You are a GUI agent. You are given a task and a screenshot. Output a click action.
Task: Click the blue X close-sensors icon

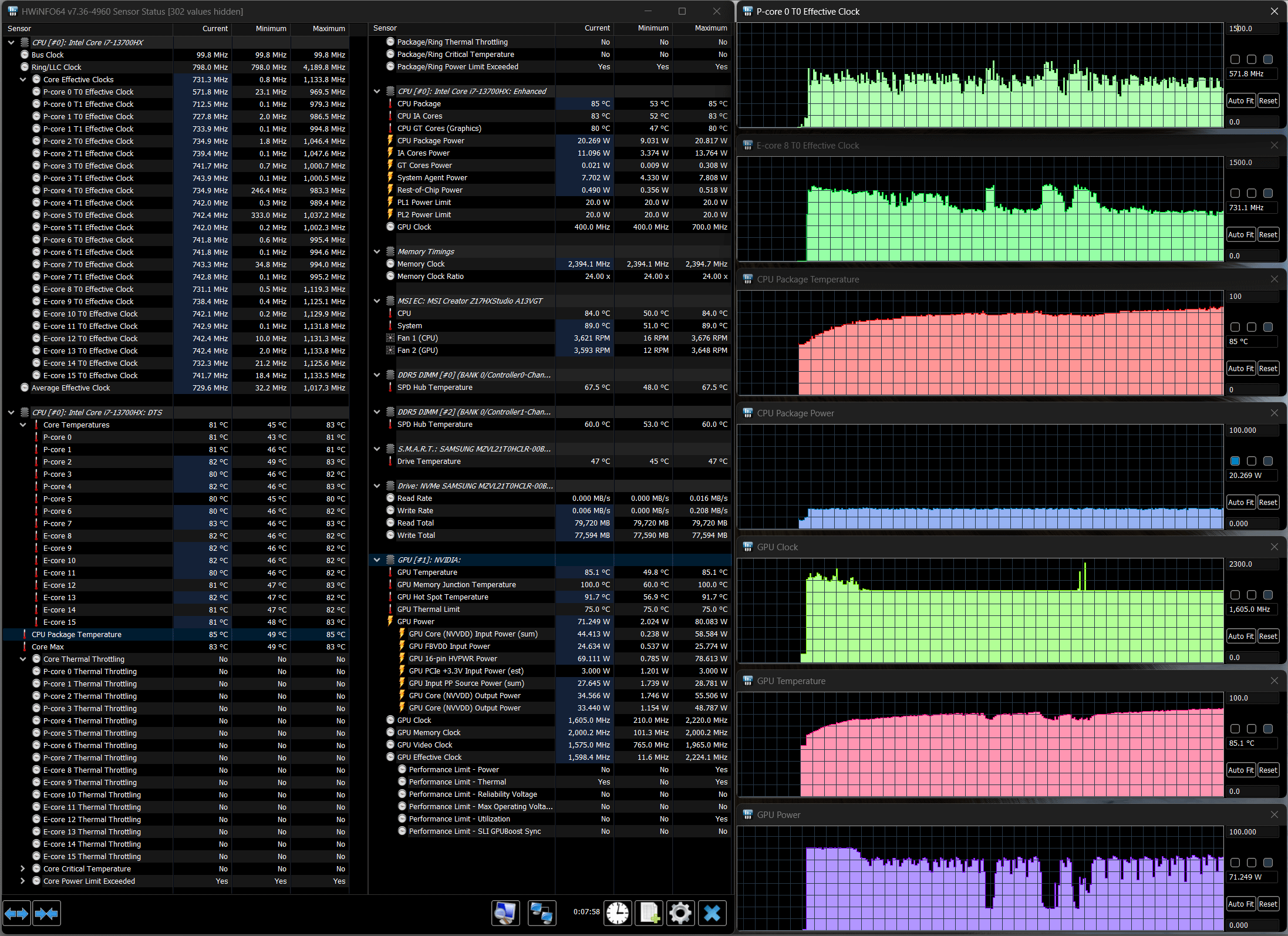coord(712,913)
